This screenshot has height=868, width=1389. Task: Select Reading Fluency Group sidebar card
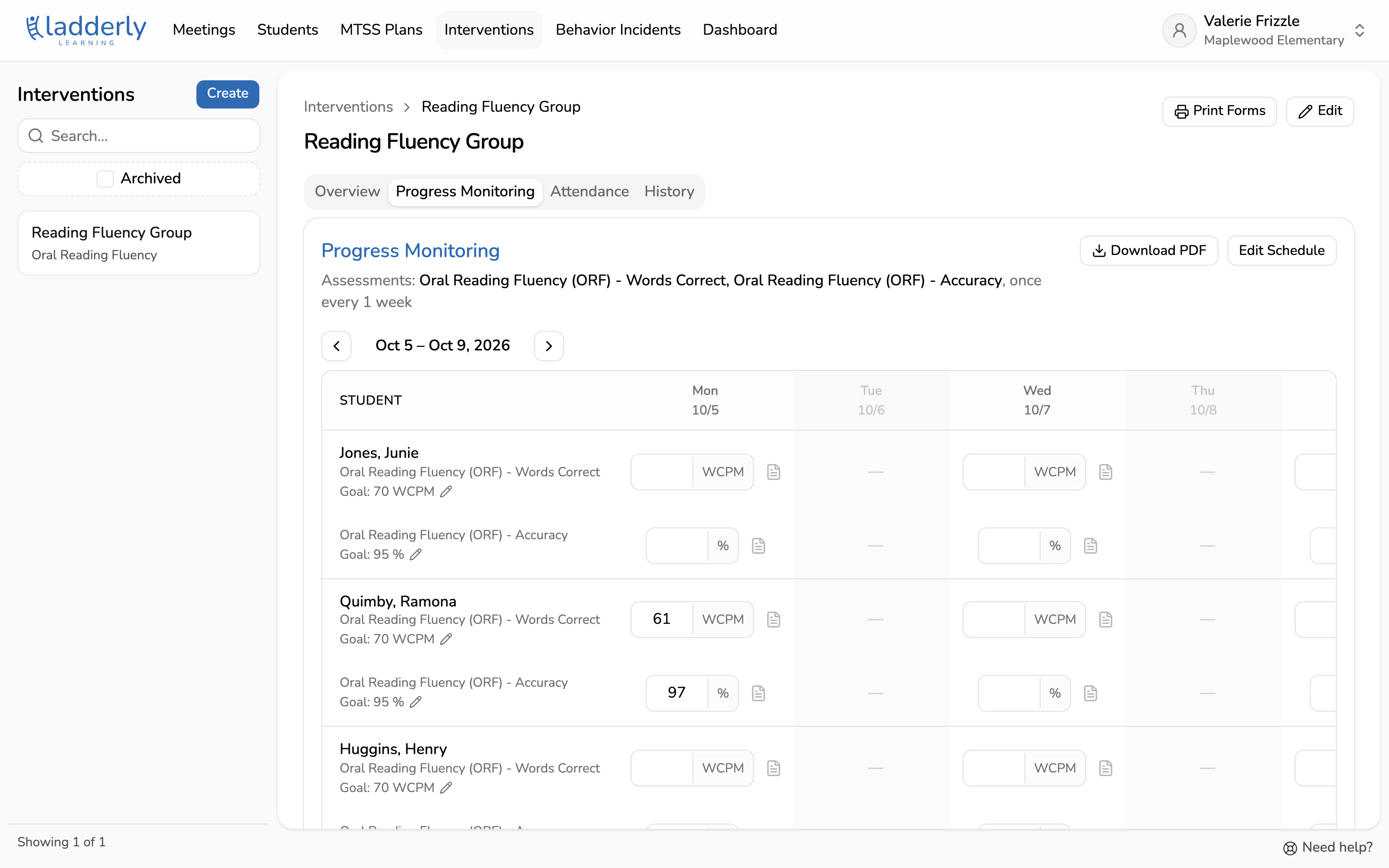pos(139,243)
